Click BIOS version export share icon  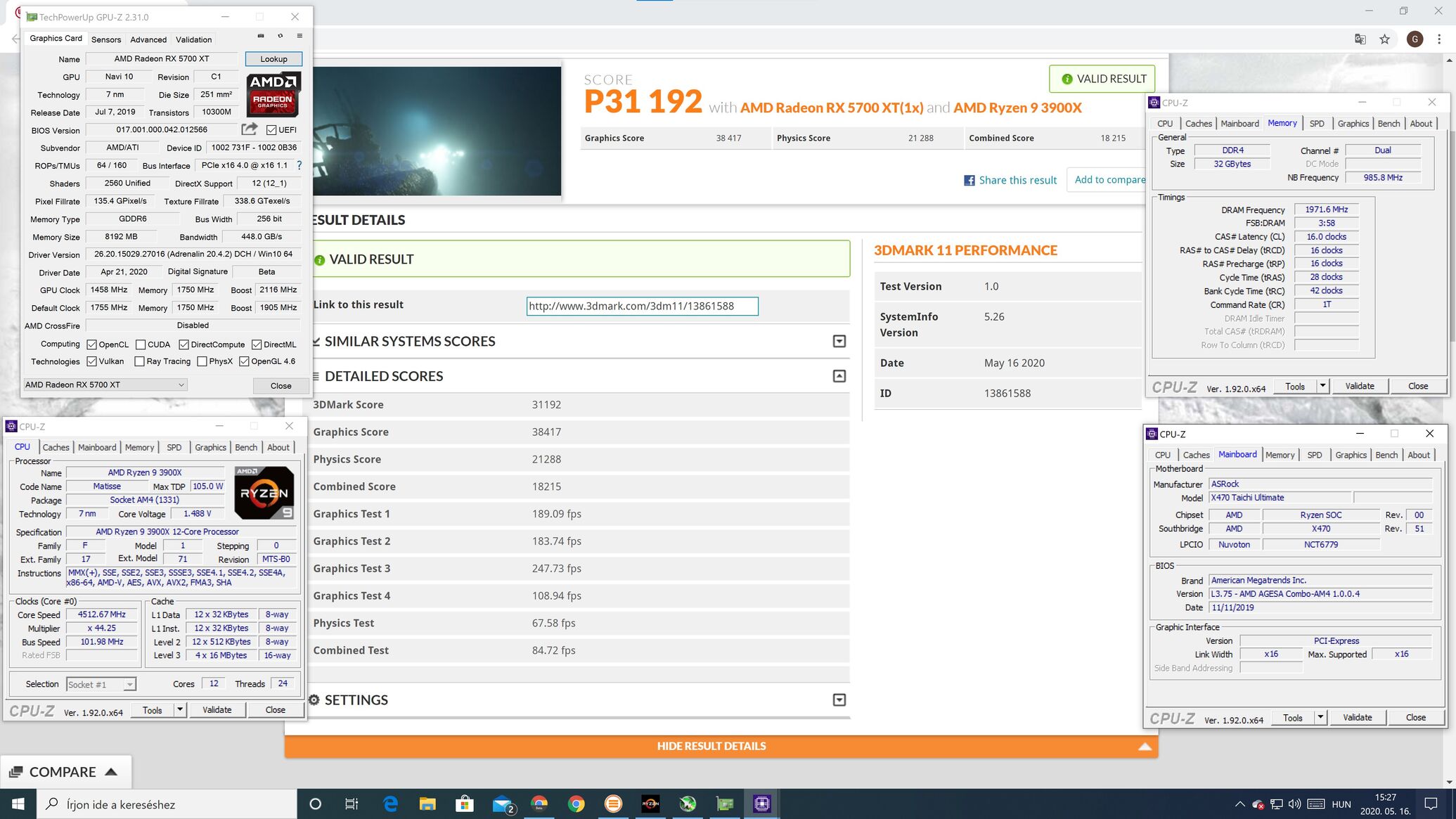(249, 129)
